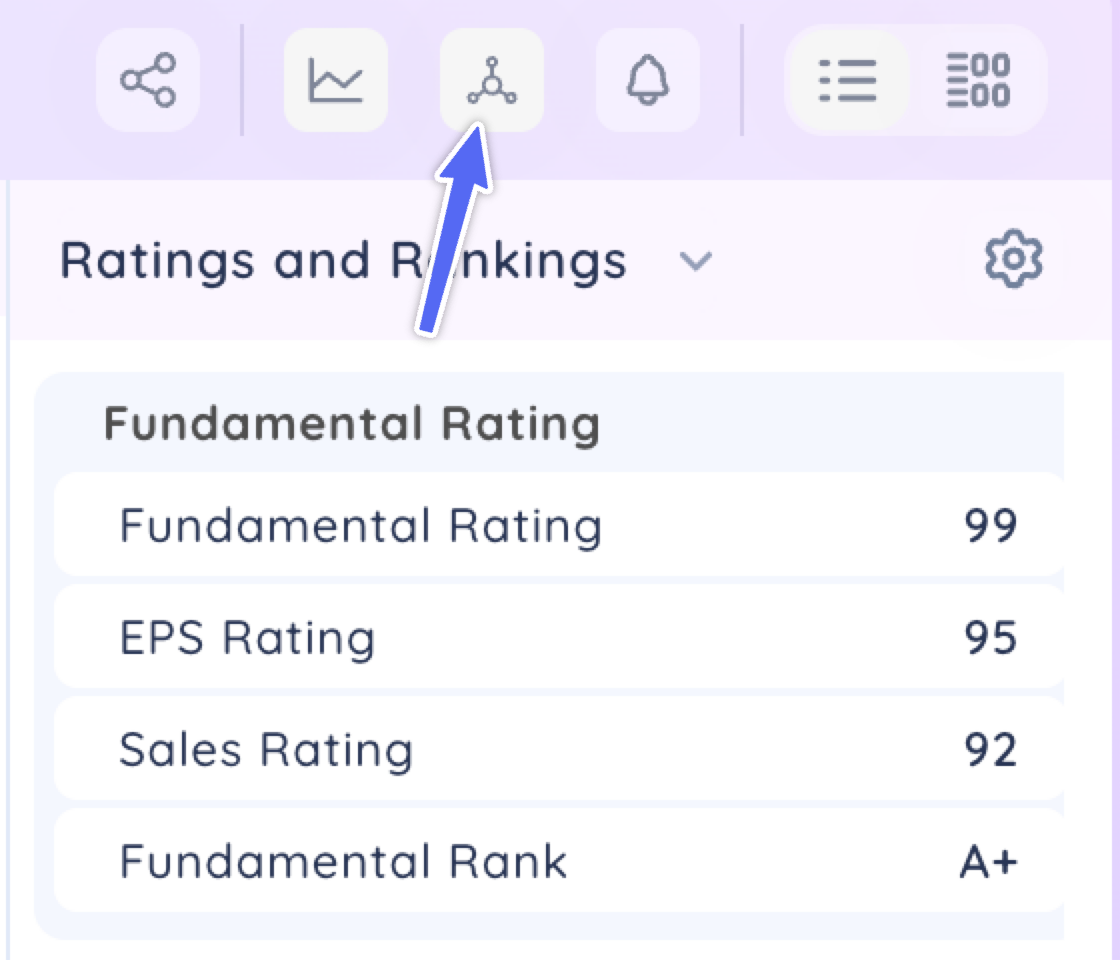Open the line chart view icon
This screenshot has width=1120, height=960.
point(336,80)
